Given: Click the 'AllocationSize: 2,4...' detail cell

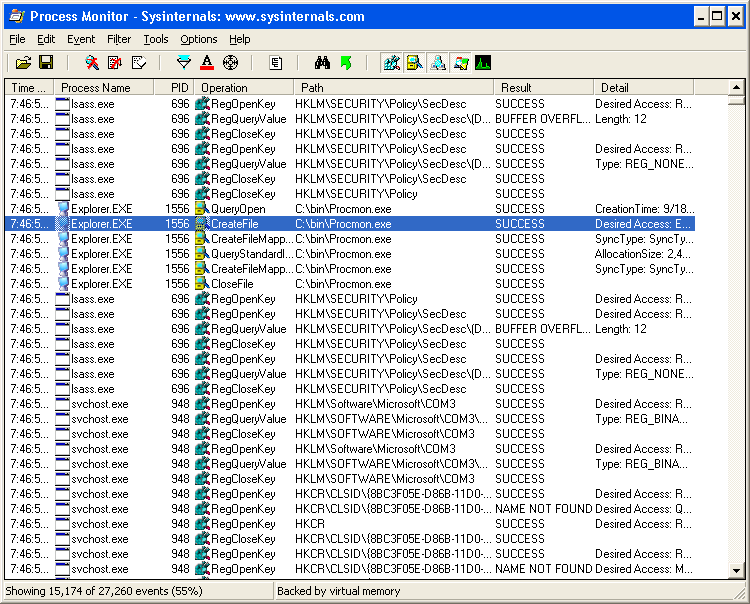Looking at the screenshot, I should [x=644, y=254].
